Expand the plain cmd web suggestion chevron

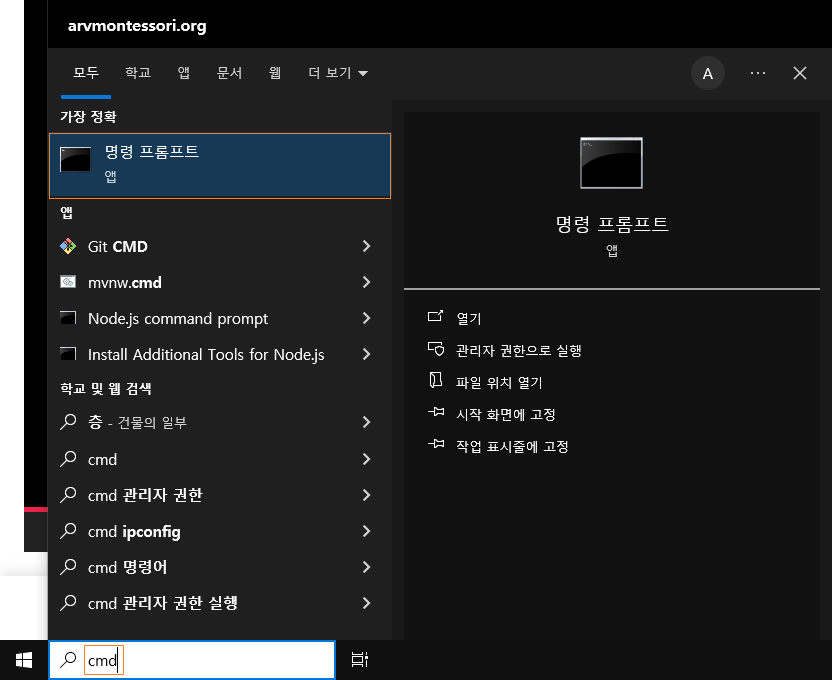[x=366, y=459]
